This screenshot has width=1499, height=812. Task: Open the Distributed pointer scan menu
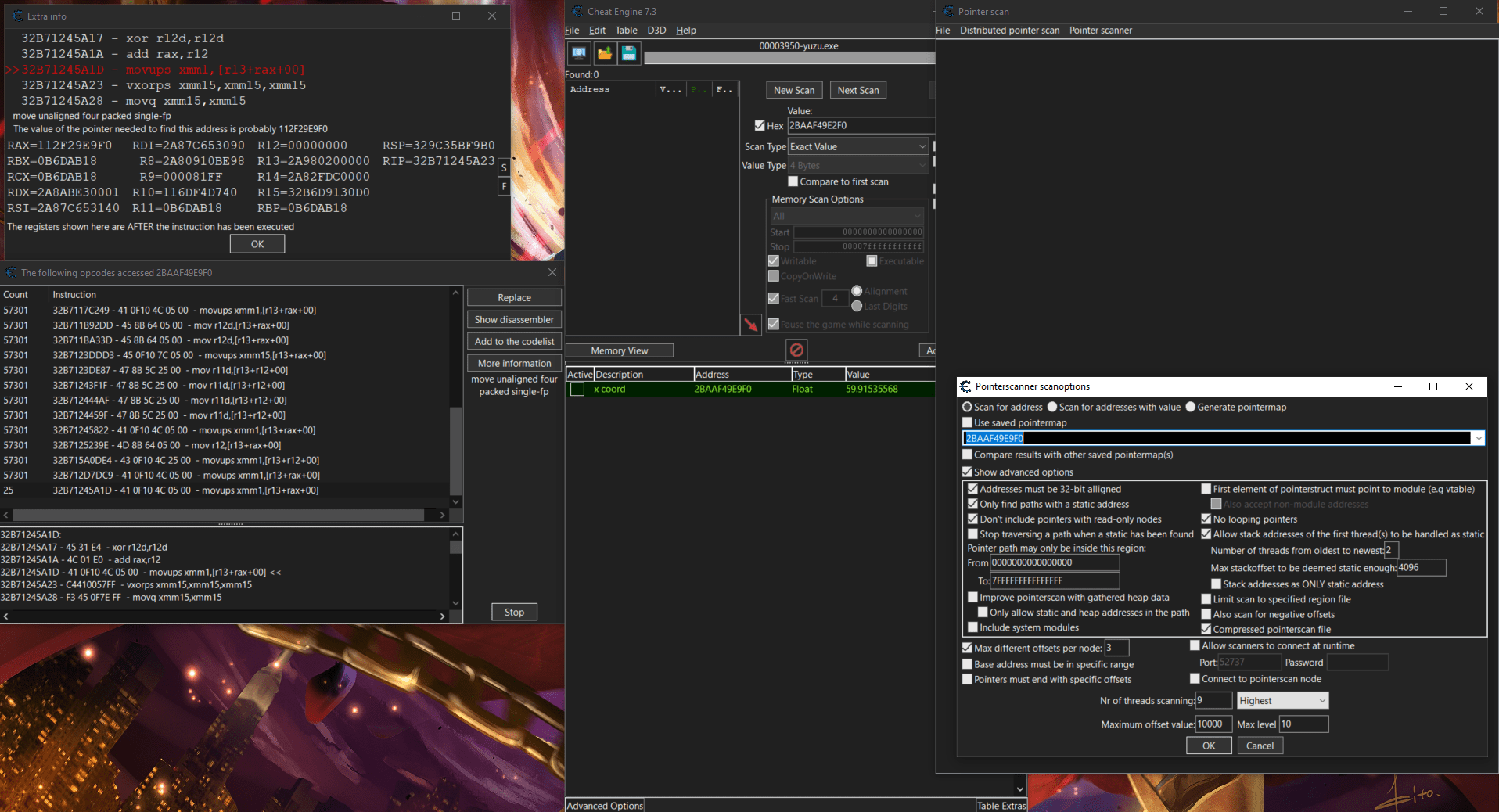(x=1009, y=31)
